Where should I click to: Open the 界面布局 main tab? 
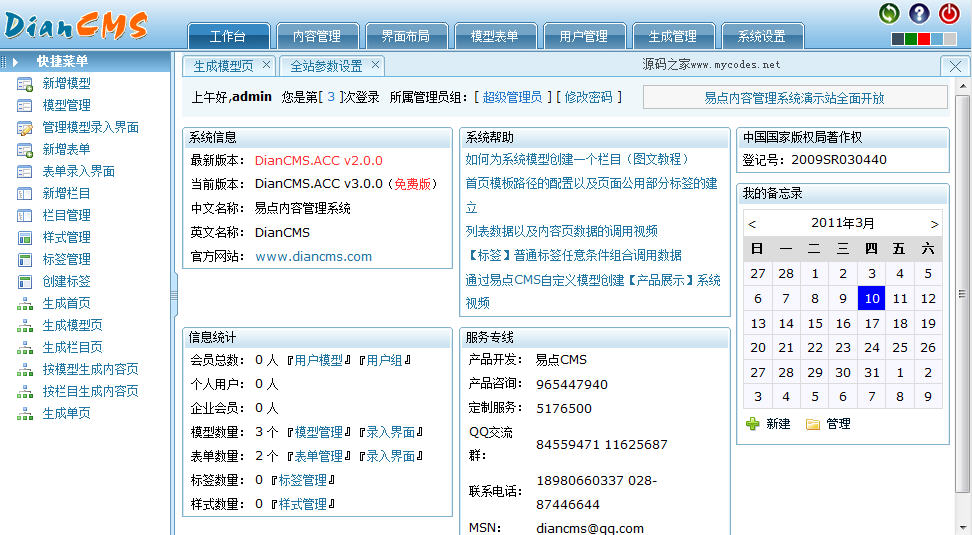[x=406, y=36]
